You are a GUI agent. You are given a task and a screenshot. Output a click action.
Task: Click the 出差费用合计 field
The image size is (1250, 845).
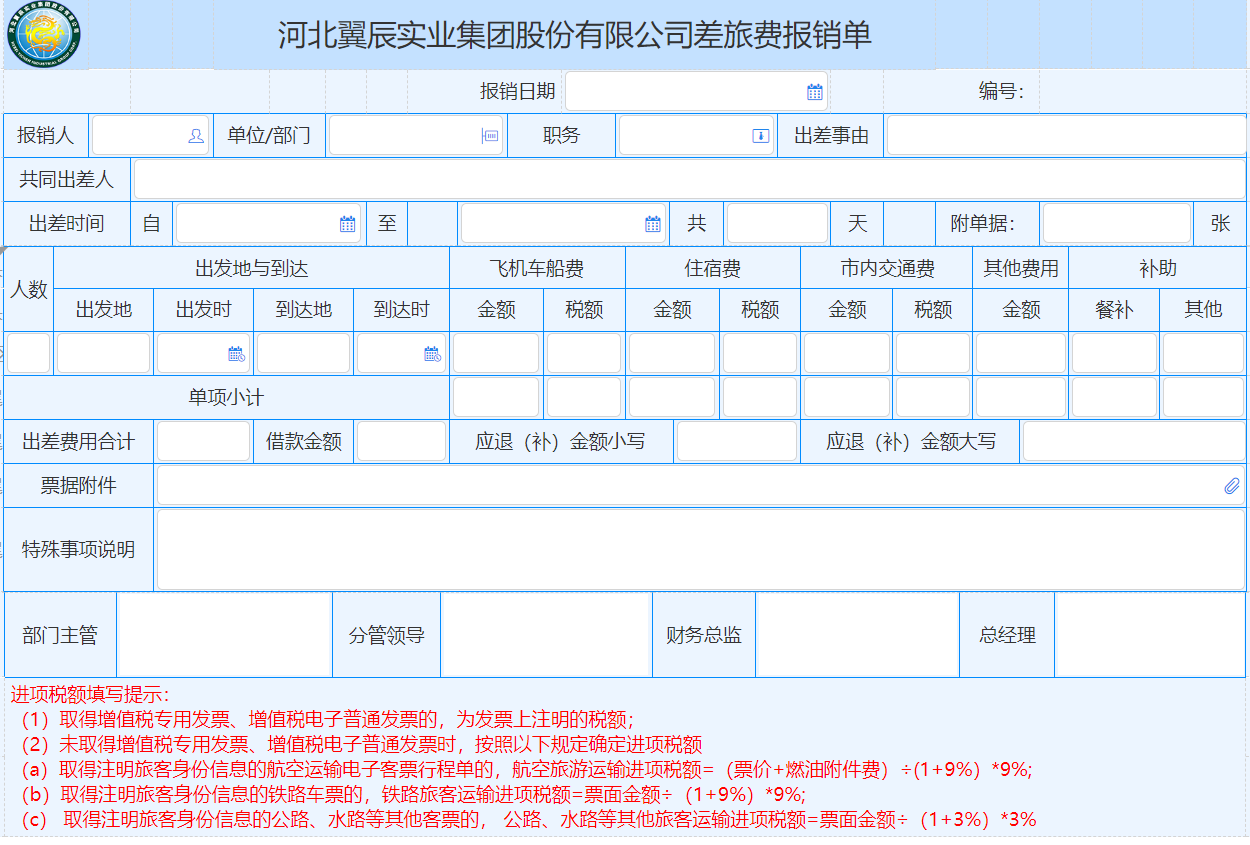203,442
